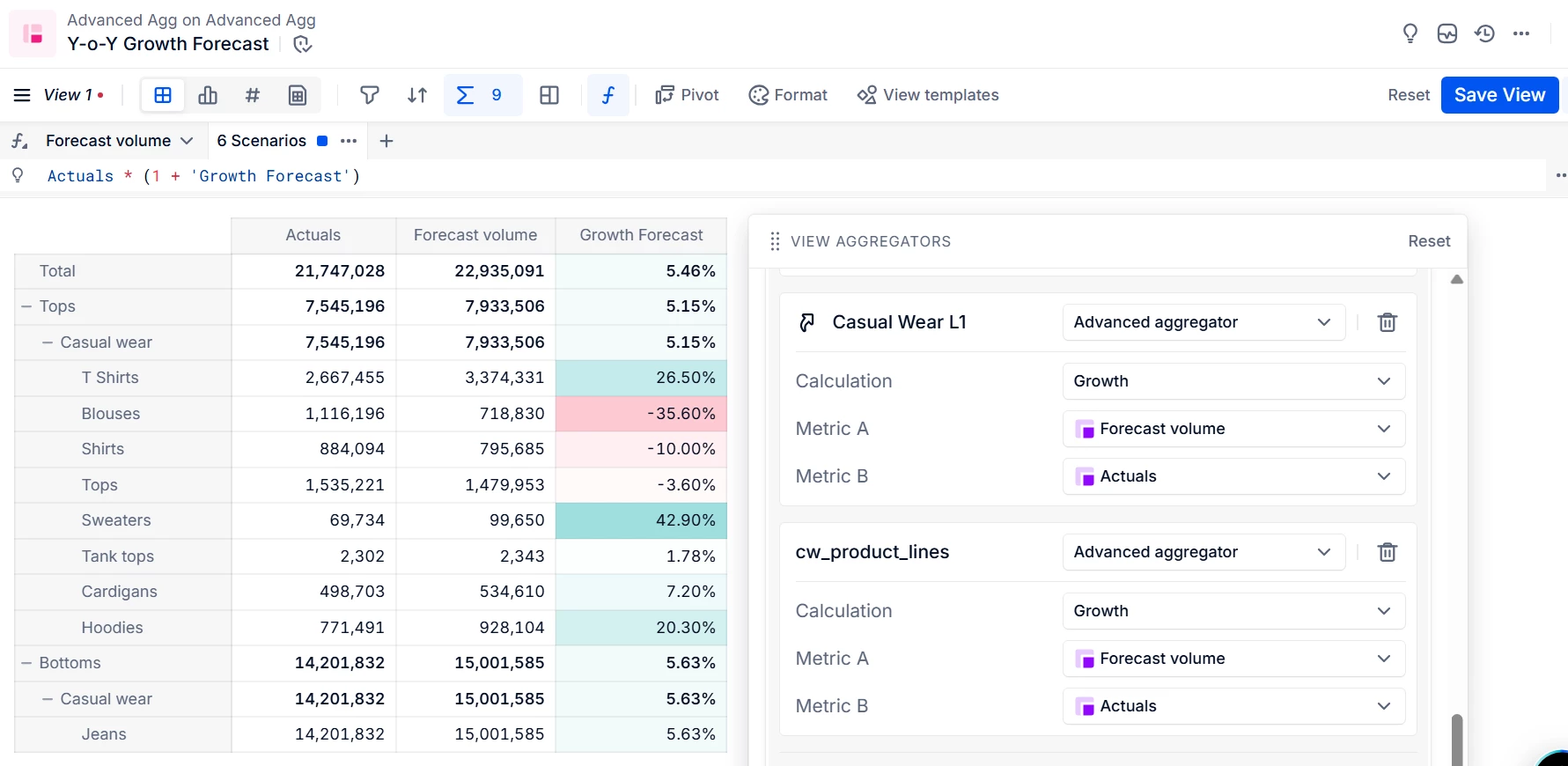Select the grid table view toggle
The height and width of the screenshot is (766, 1568).
pyautogui.click(x=163, y=95)
